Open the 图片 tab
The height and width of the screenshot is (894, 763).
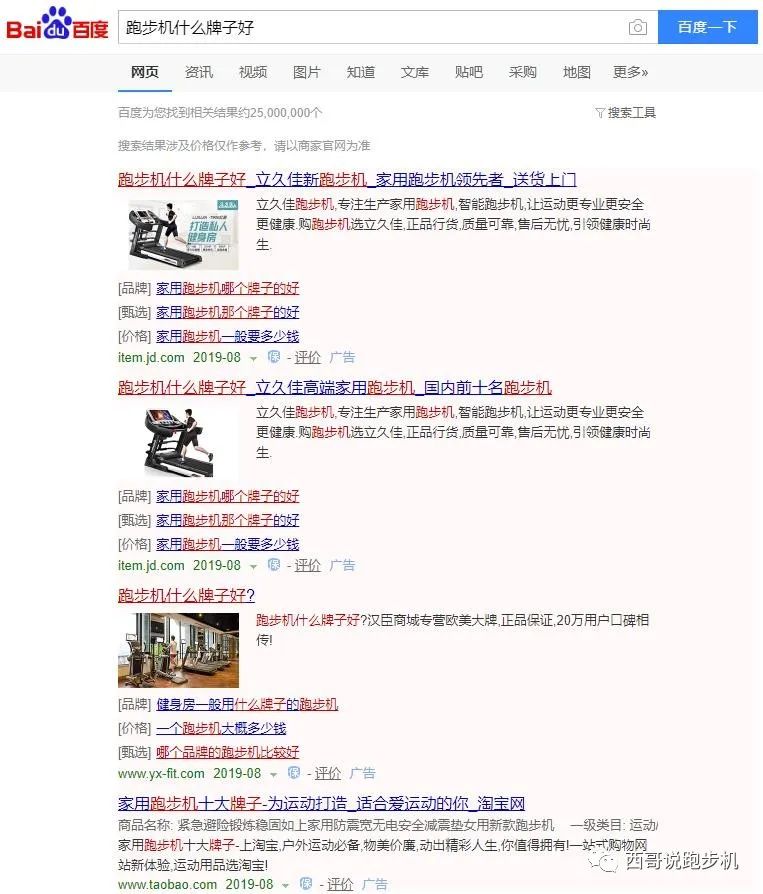click(307, 72)
